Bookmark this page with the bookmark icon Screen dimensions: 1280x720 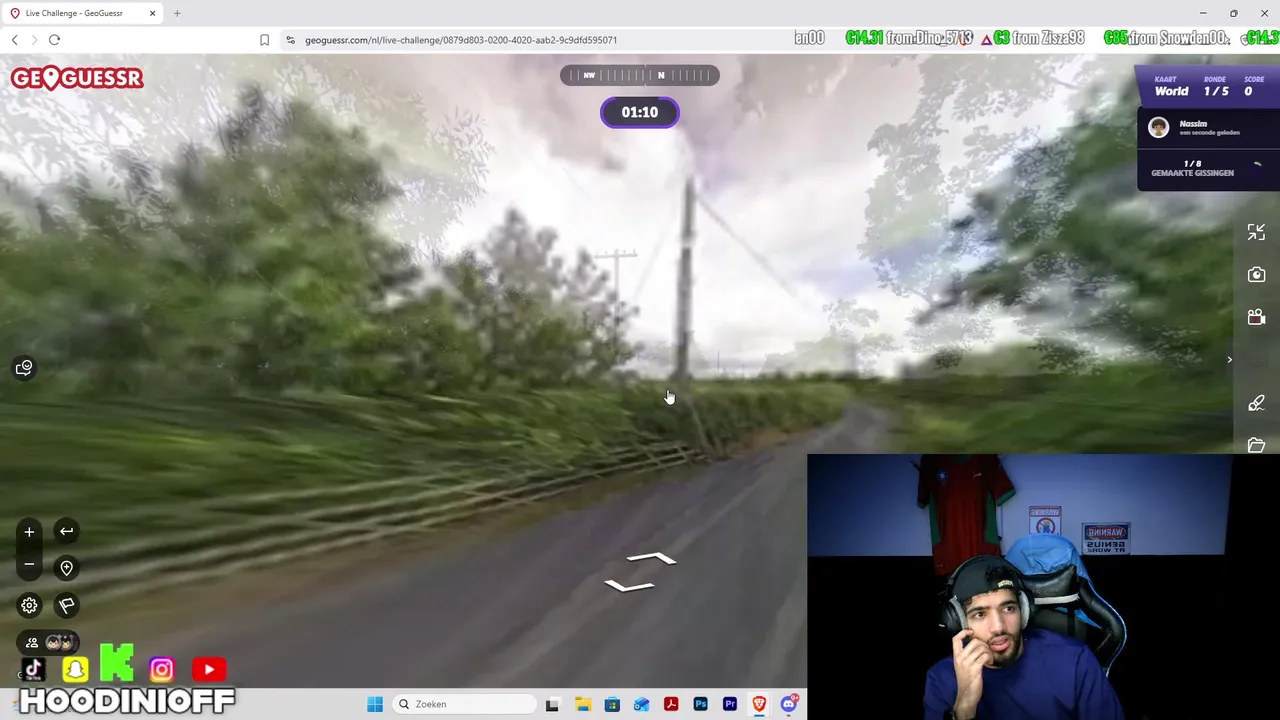point(264,40)
